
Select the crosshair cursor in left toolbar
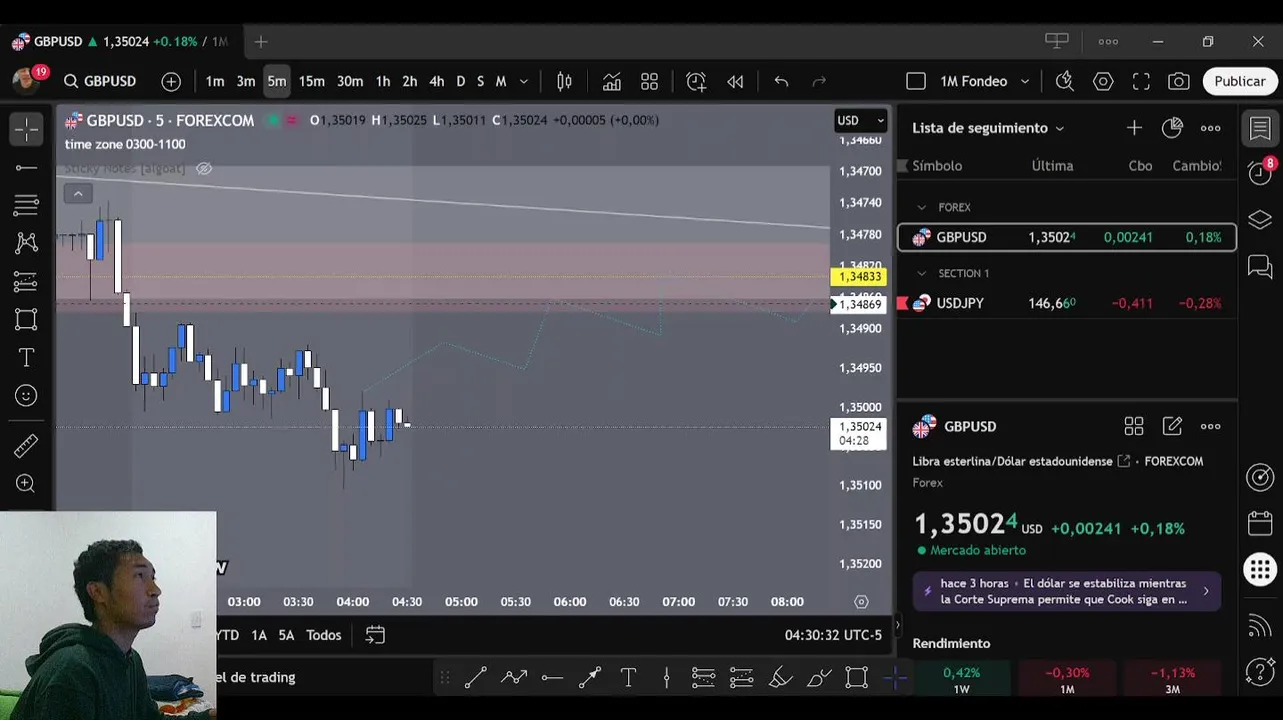click(x=26, y=128)
